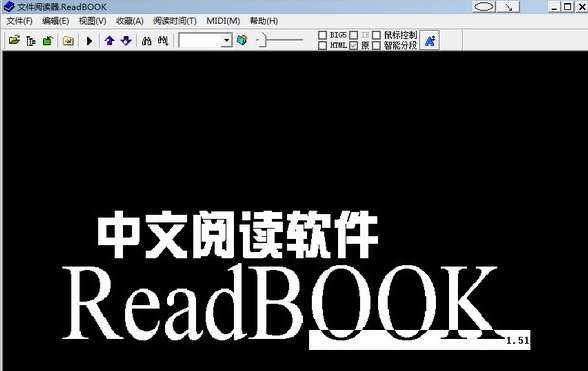Click the find next binoculars icon
This screenshot has height=371, width=588.
[x=163, y=41]
